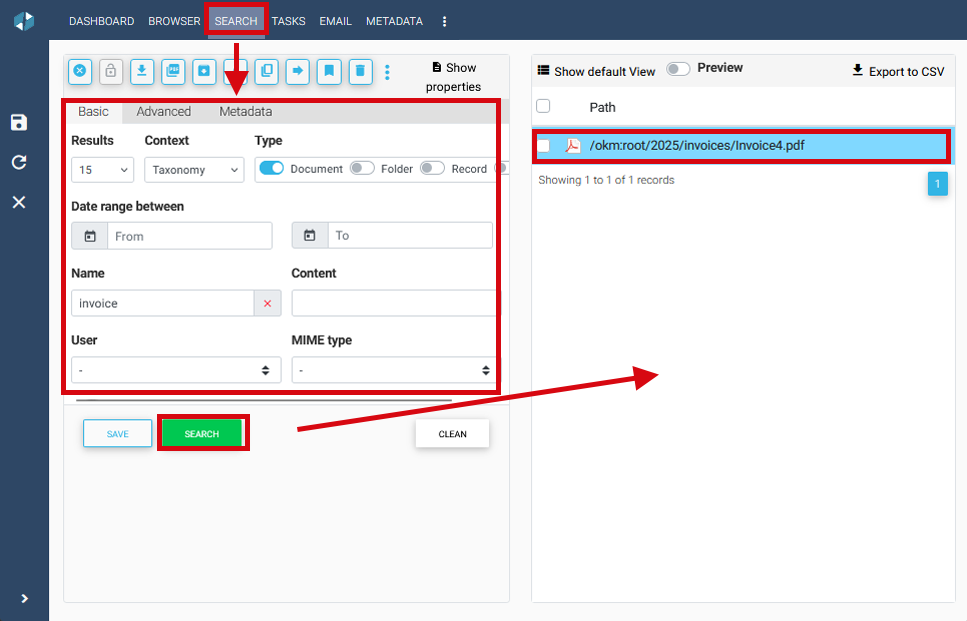Enable the Folder type toggle

362,169
